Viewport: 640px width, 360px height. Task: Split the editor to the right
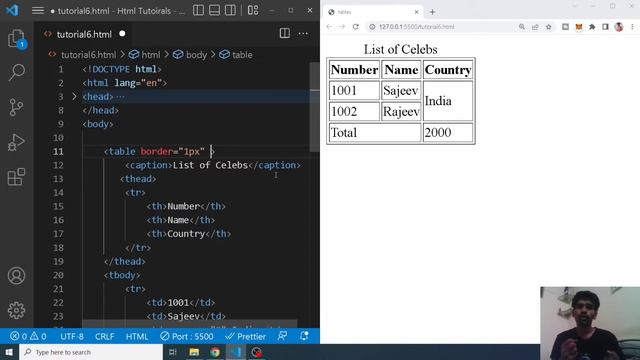tap(284, 33)
